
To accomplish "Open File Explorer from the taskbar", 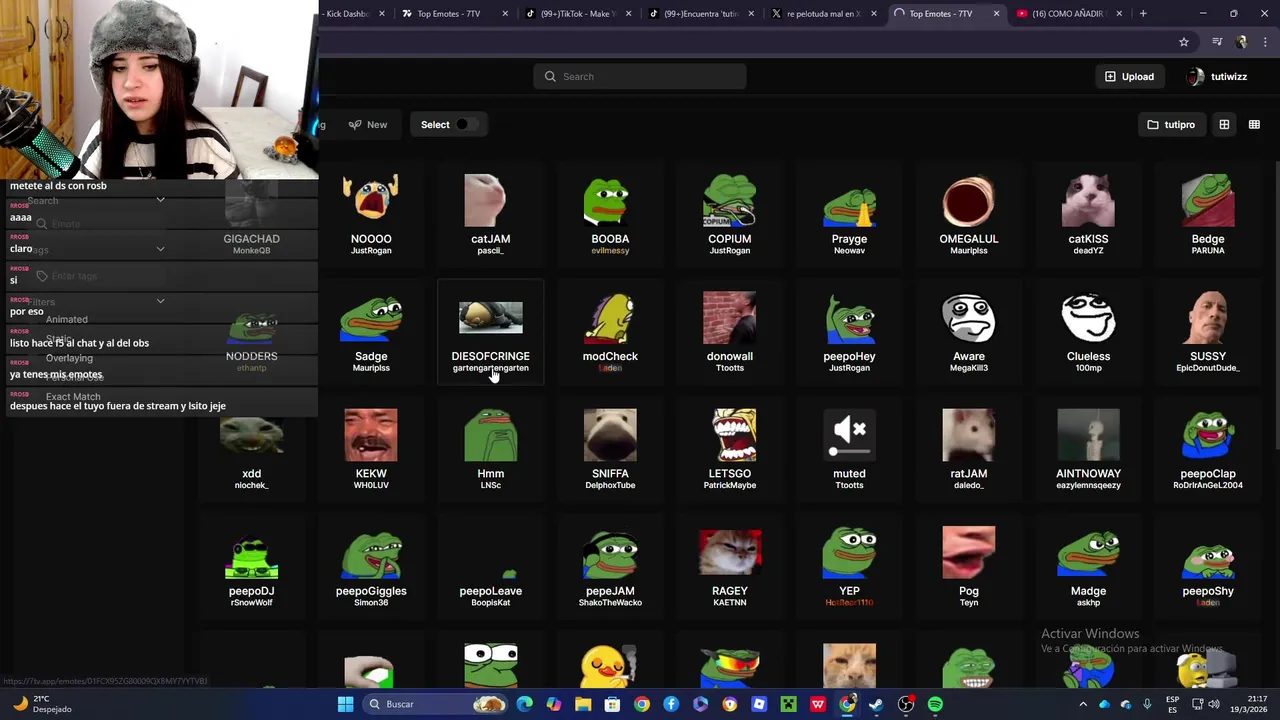I will click(583, 704).
